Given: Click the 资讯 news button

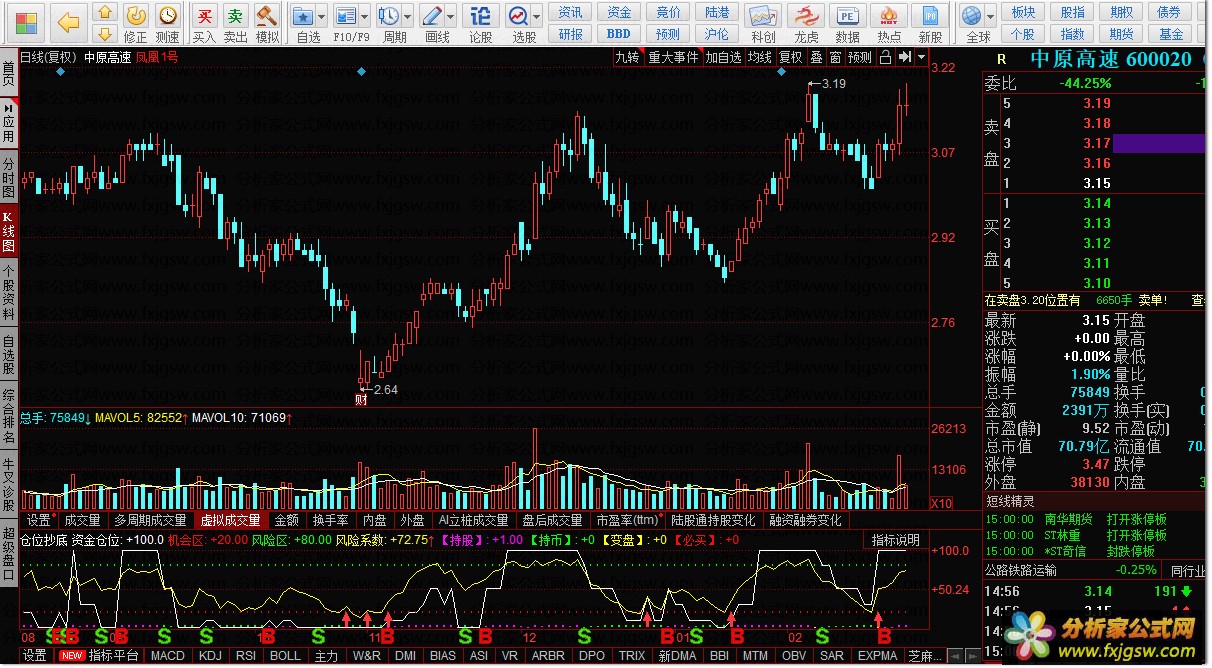Looking at the screenshot, I should click(x=570, y=13).
